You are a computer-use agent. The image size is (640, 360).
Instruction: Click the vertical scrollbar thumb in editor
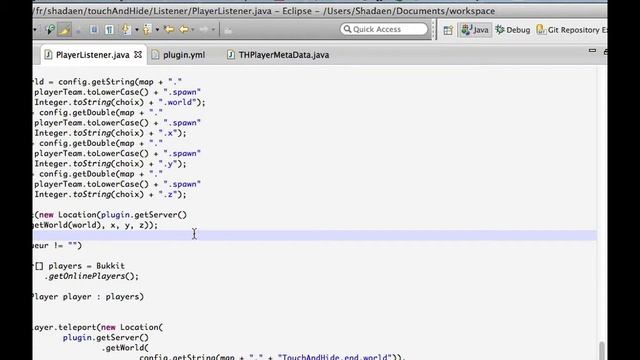pyautogui.click(x=602, y=351)
